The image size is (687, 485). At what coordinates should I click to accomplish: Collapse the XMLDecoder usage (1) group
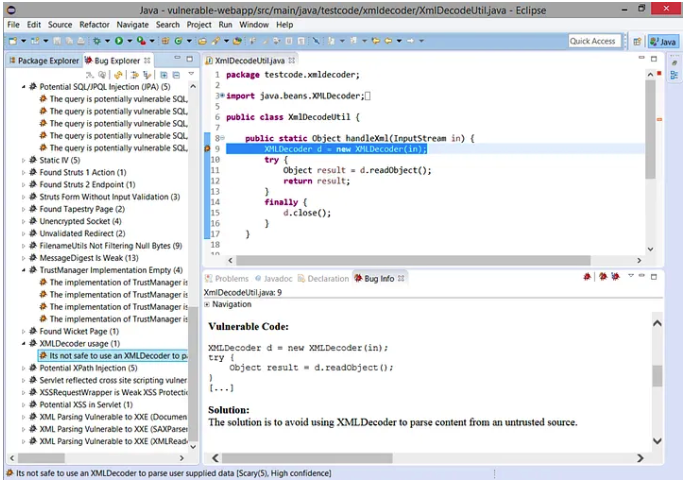pos(24,343)
